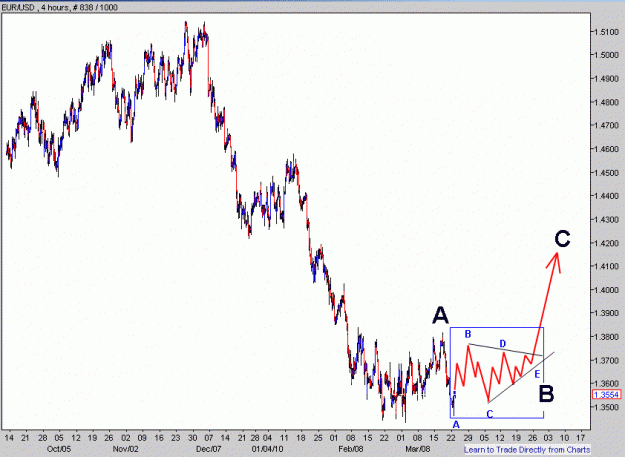625x457 pixels.
Task: Select the Feb/08 month label on time axis
Action: [351, 449]
